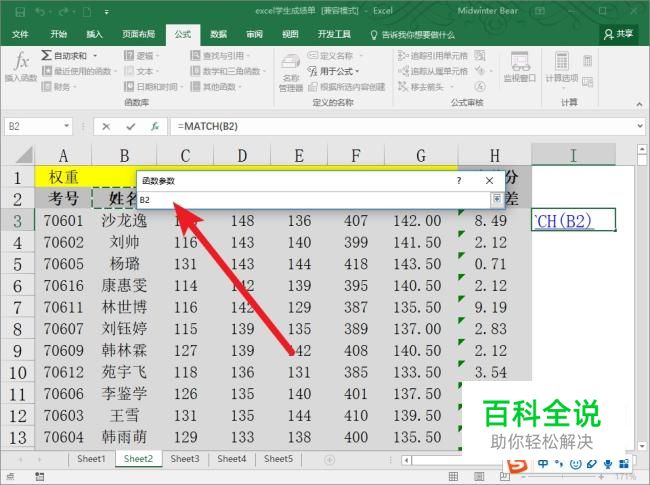Switch to the Sheet3 tab
The width and height of the screenshot is (650, 485).
(x=185, y=459)
